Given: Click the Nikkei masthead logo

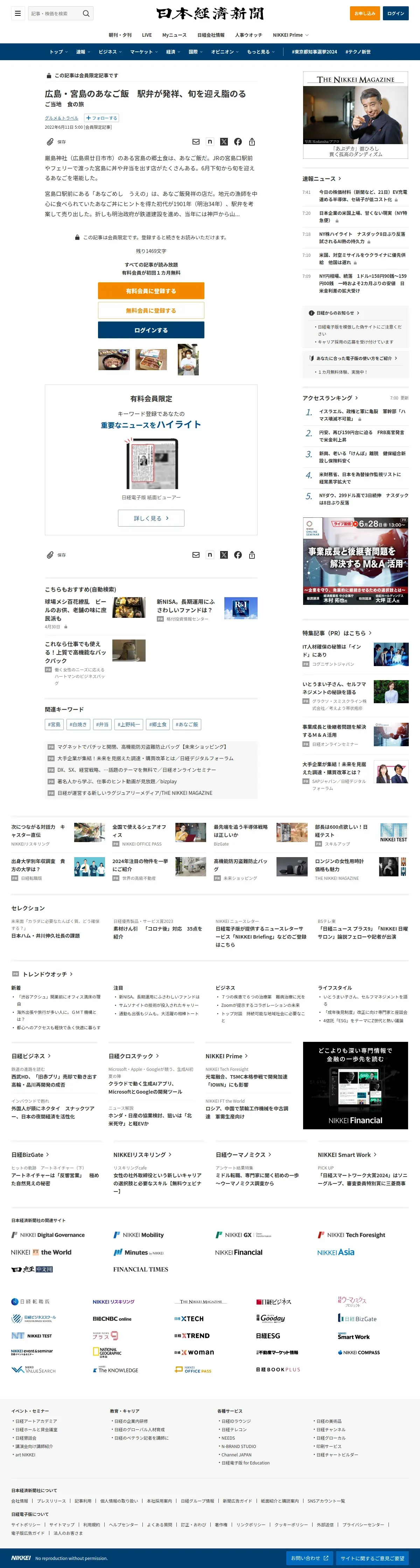Looking at the screenshot, I should pos(210,13).
